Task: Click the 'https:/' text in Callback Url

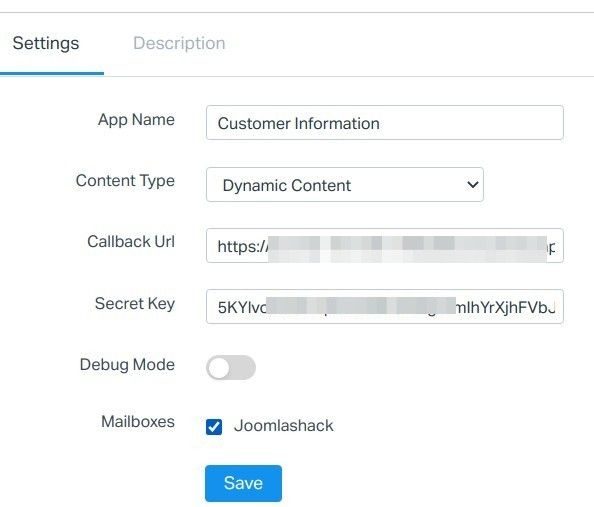Action: click(x=243, y=247)
